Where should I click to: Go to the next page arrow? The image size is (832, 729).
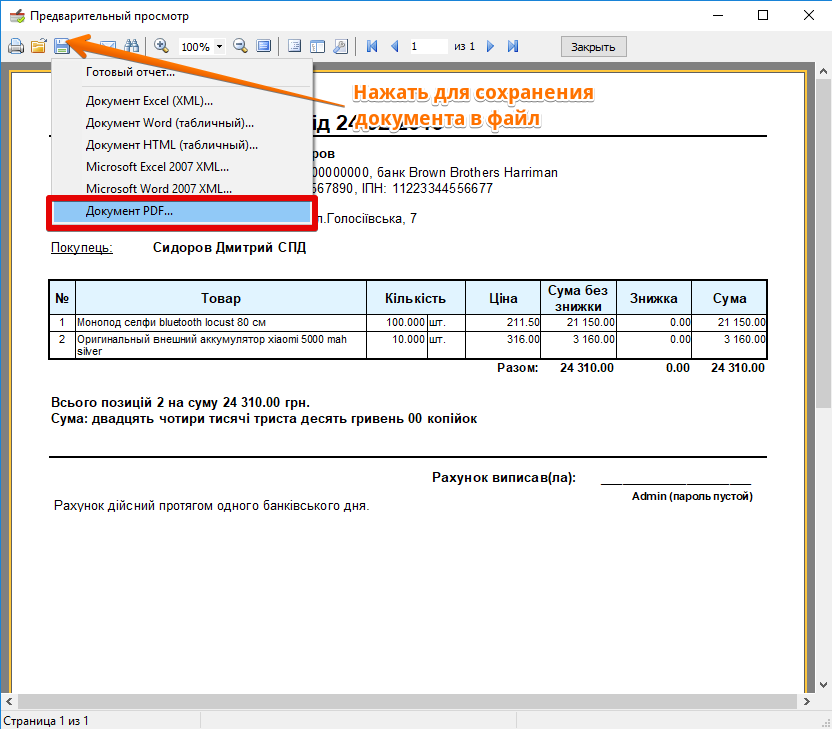pos(490,47)
